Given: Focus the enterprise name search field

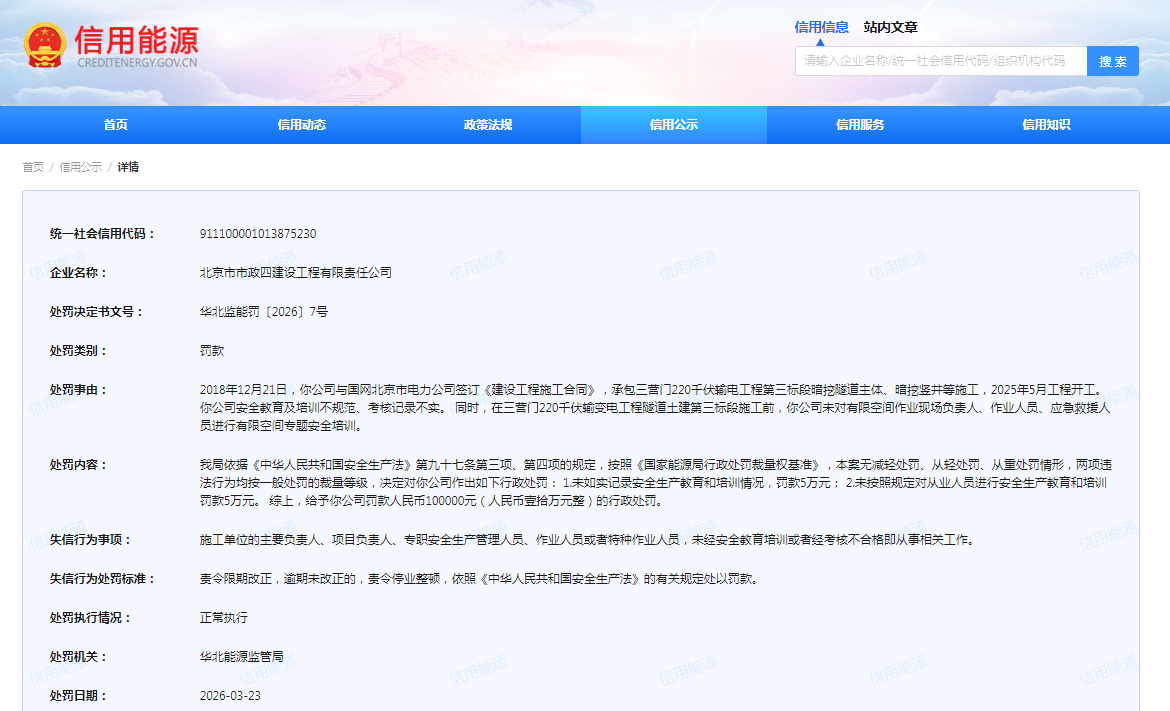Looking at the screenshot, I should (x=940, y=61).
